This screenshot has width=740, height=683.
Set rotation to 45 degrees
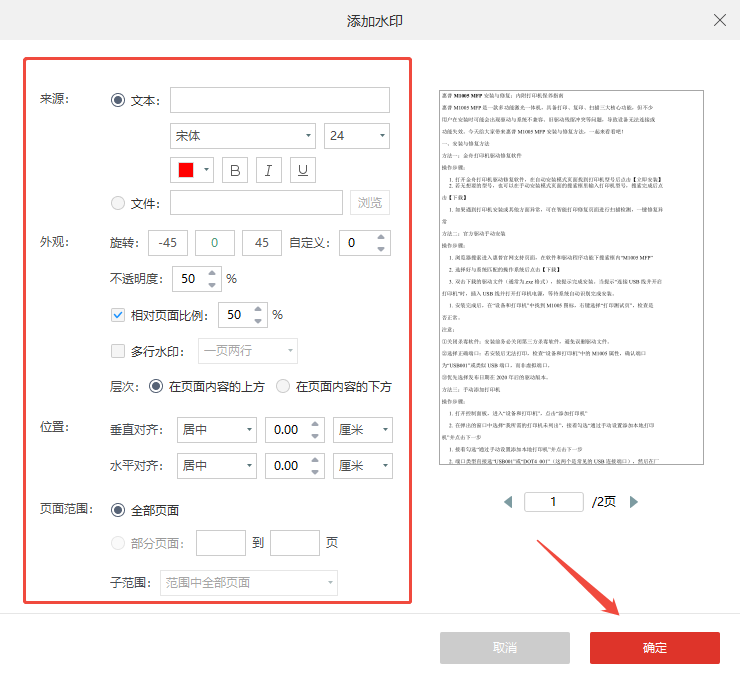(261, 243)
